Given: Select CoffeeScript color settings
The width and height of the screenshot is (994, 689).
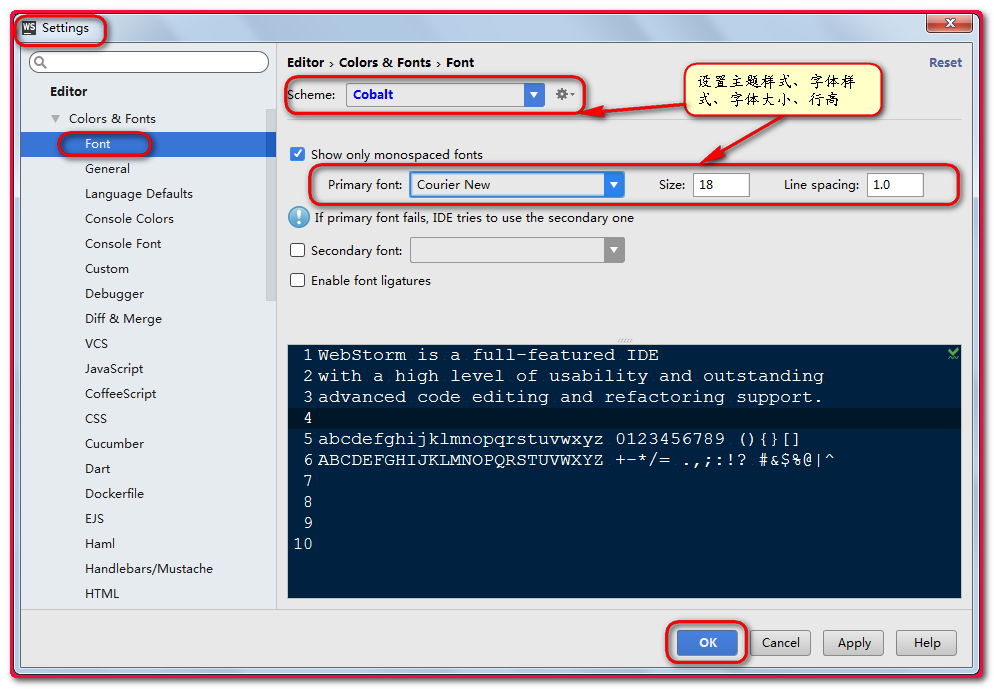Looking at the screenshot, I should tap(120, 394).
